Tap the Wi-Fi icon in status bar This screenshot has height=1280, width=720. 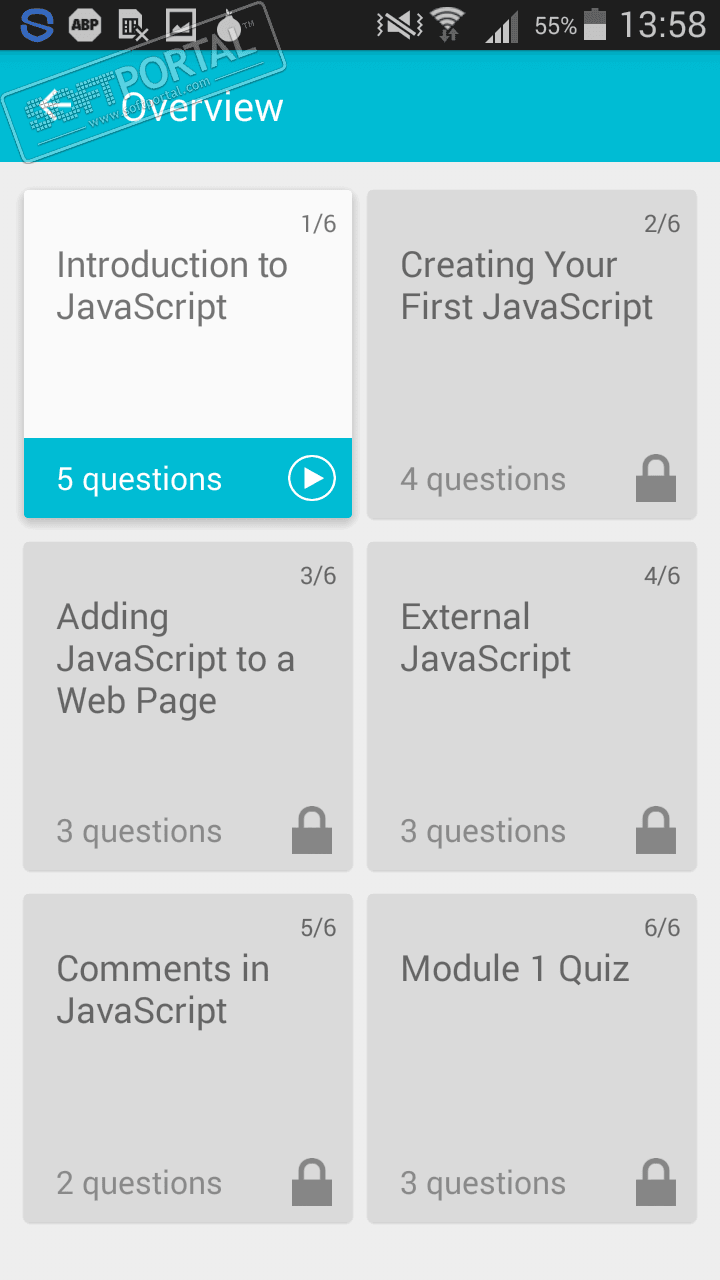[448, 24]
